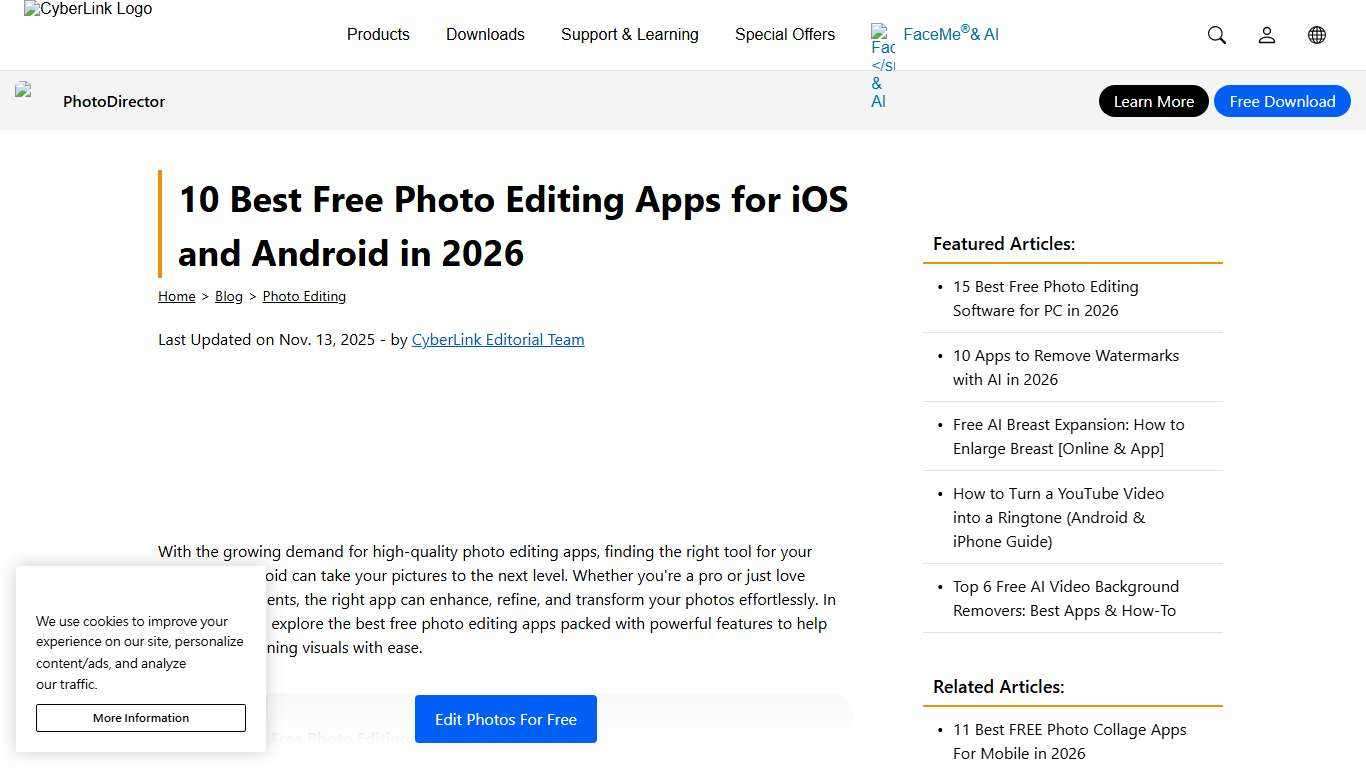The image size is (1366, 768).
Task: Click the Home breadcrumb link
Action: (x=176, y=296)
